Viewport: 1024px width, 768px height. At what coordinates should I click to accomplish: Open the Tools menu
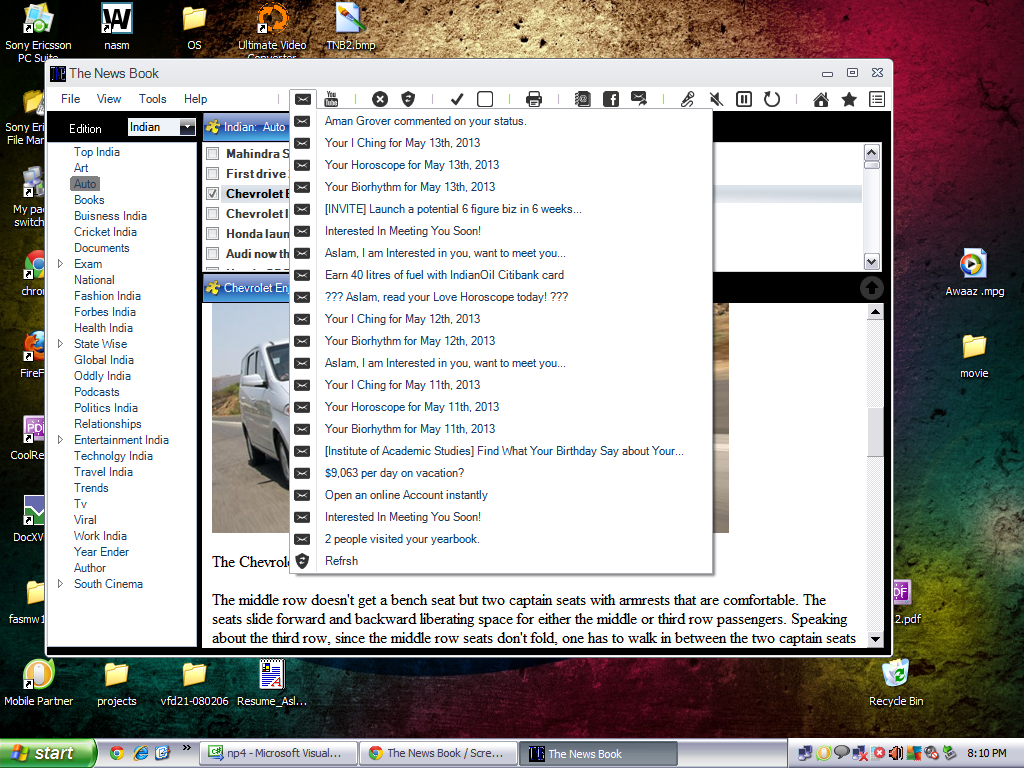pos(152,99)
